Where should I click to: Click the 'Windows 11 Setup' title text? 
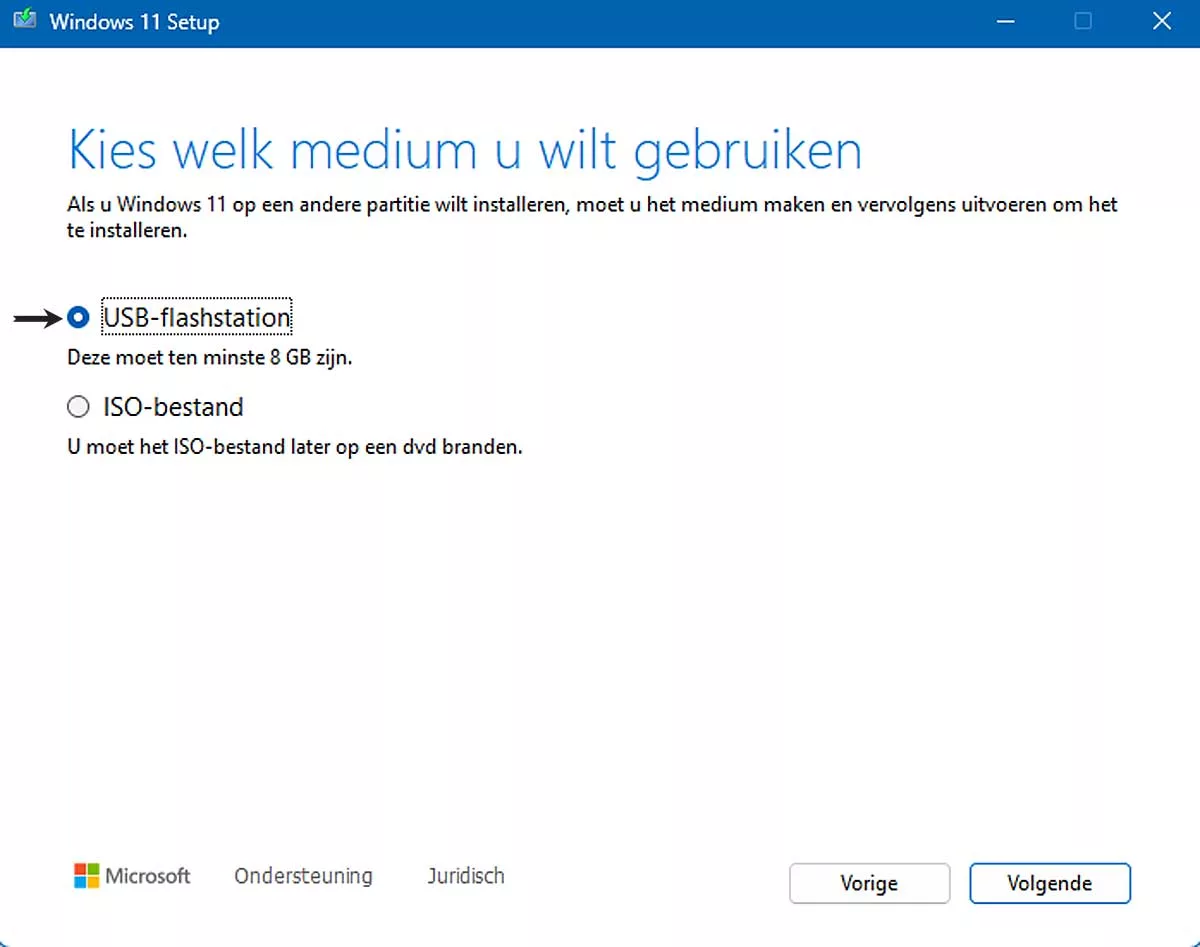point(134,22)
